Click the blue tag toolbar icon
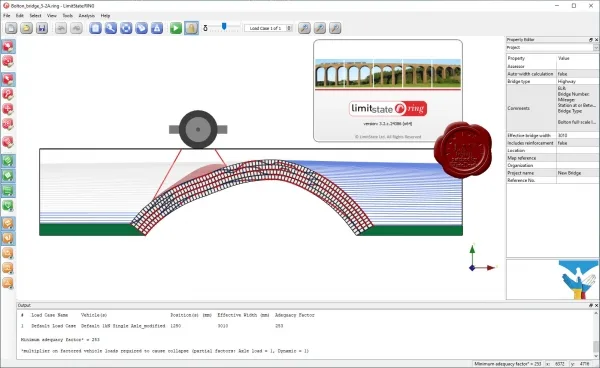 [141, 28]
